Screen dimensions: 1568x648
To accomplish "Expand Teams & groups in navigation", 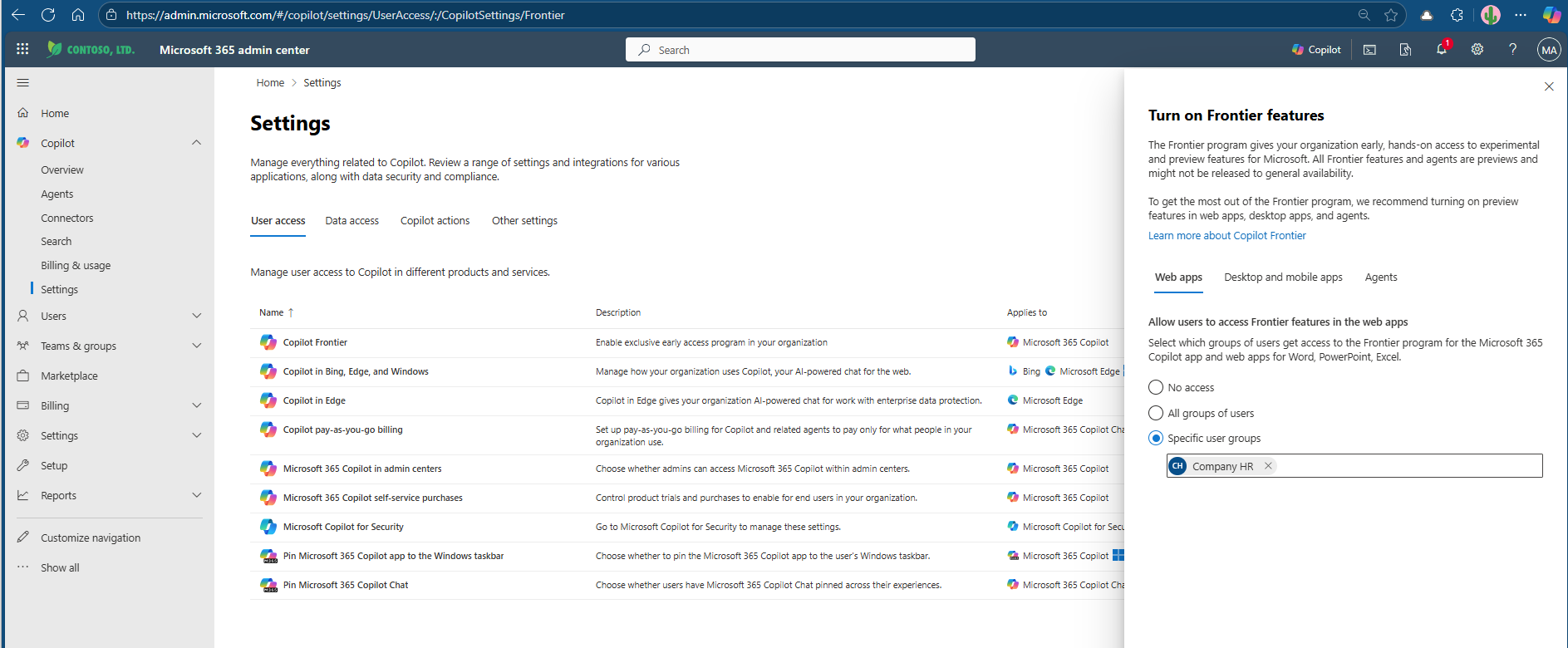I will (196, 346).
